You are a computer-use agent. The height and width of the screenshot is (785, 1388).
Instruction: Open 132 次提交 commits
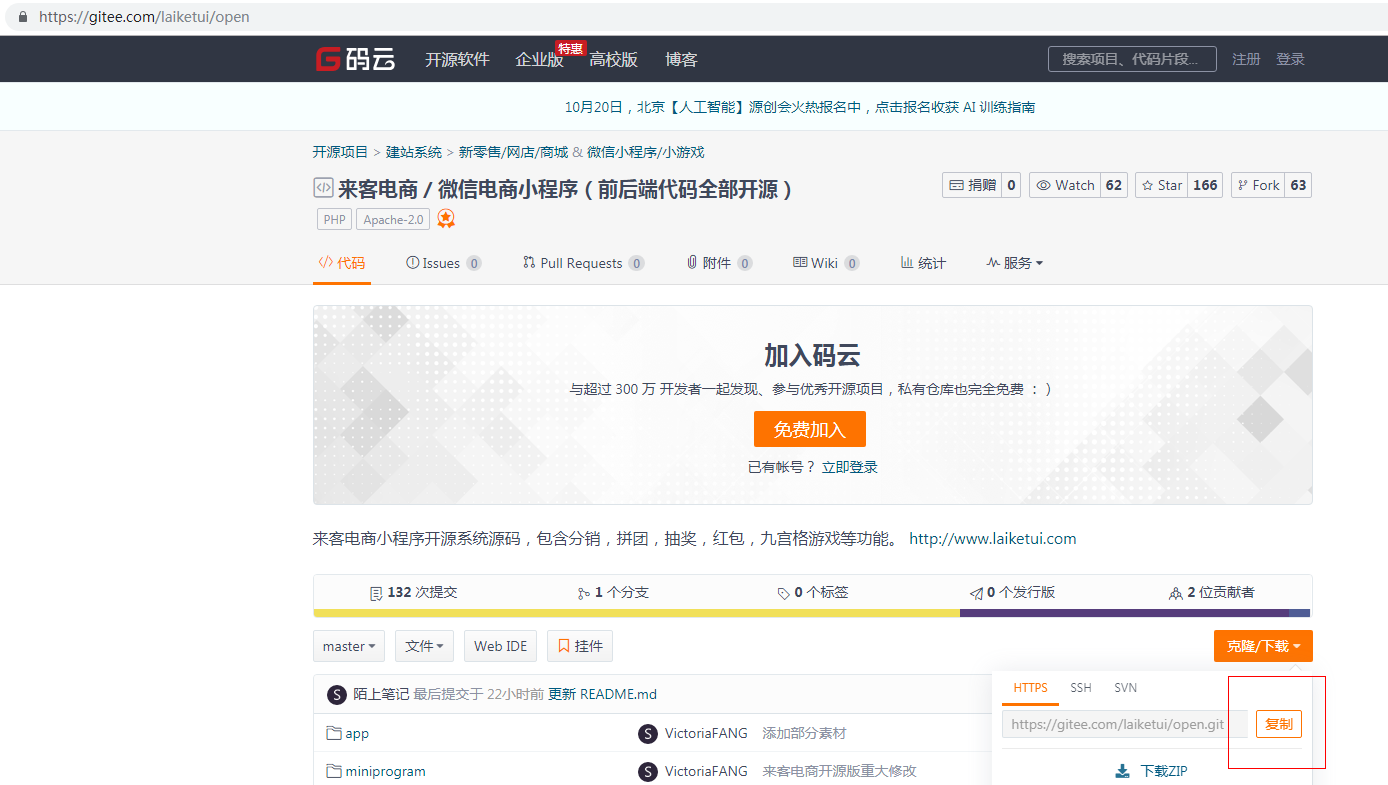[413, 592]
